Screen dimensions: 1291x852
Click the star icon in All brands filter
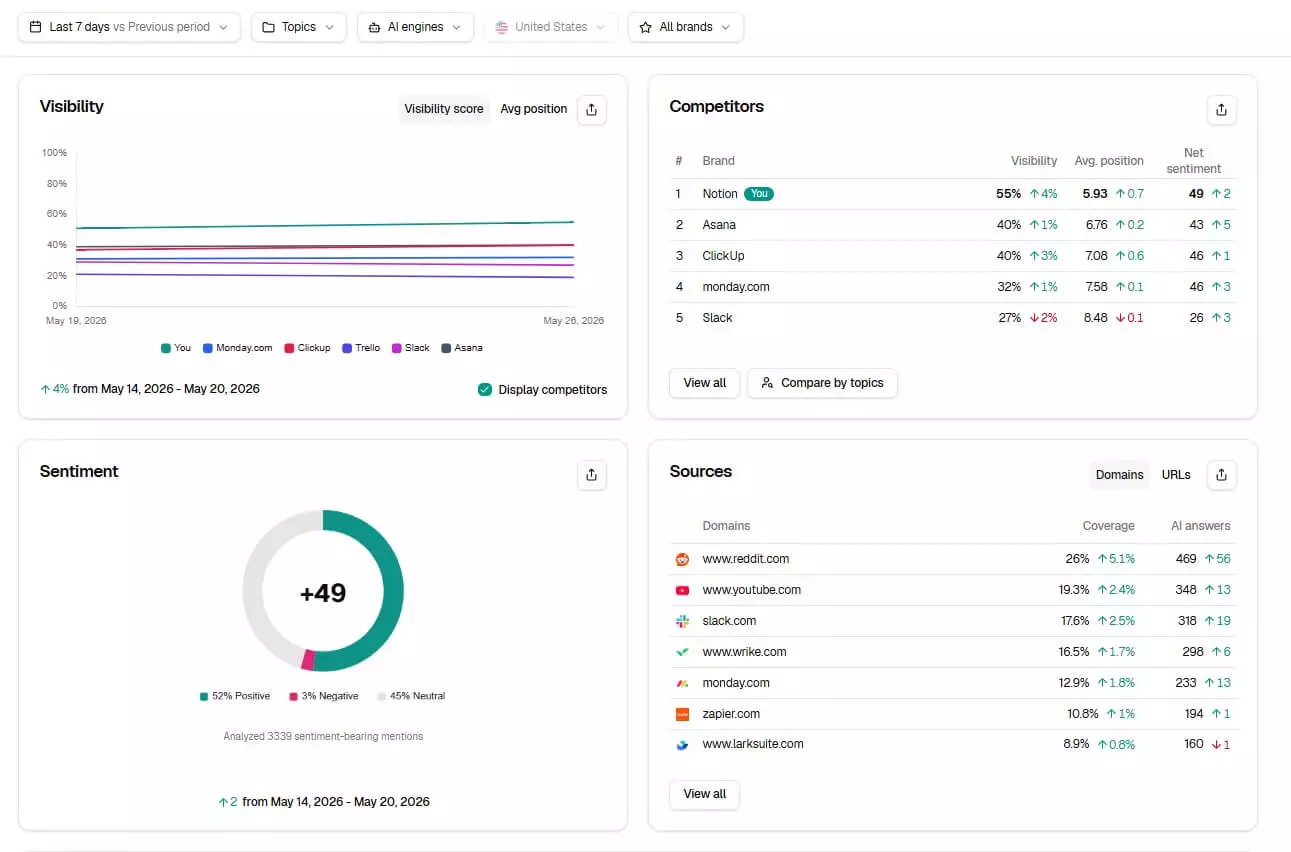[x=646, y=27]
